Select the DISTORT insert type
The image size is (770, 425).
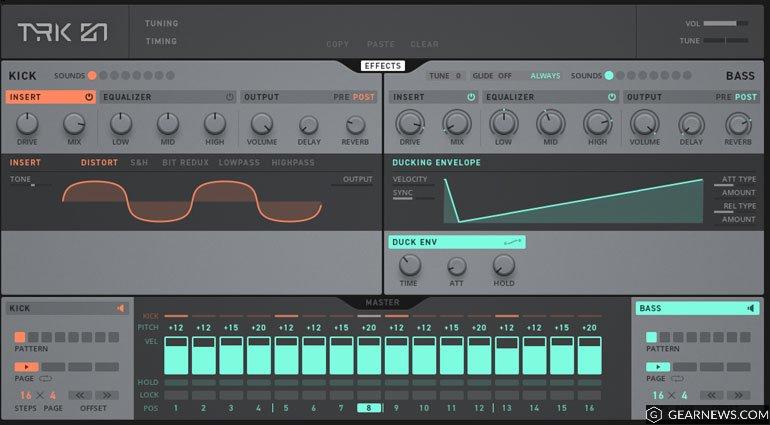point(100,163)
